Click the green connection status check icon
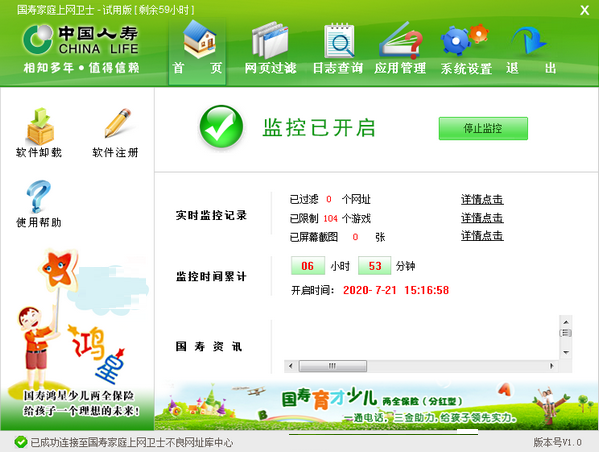Screen dimensions: 599x452 coord(21,442)
